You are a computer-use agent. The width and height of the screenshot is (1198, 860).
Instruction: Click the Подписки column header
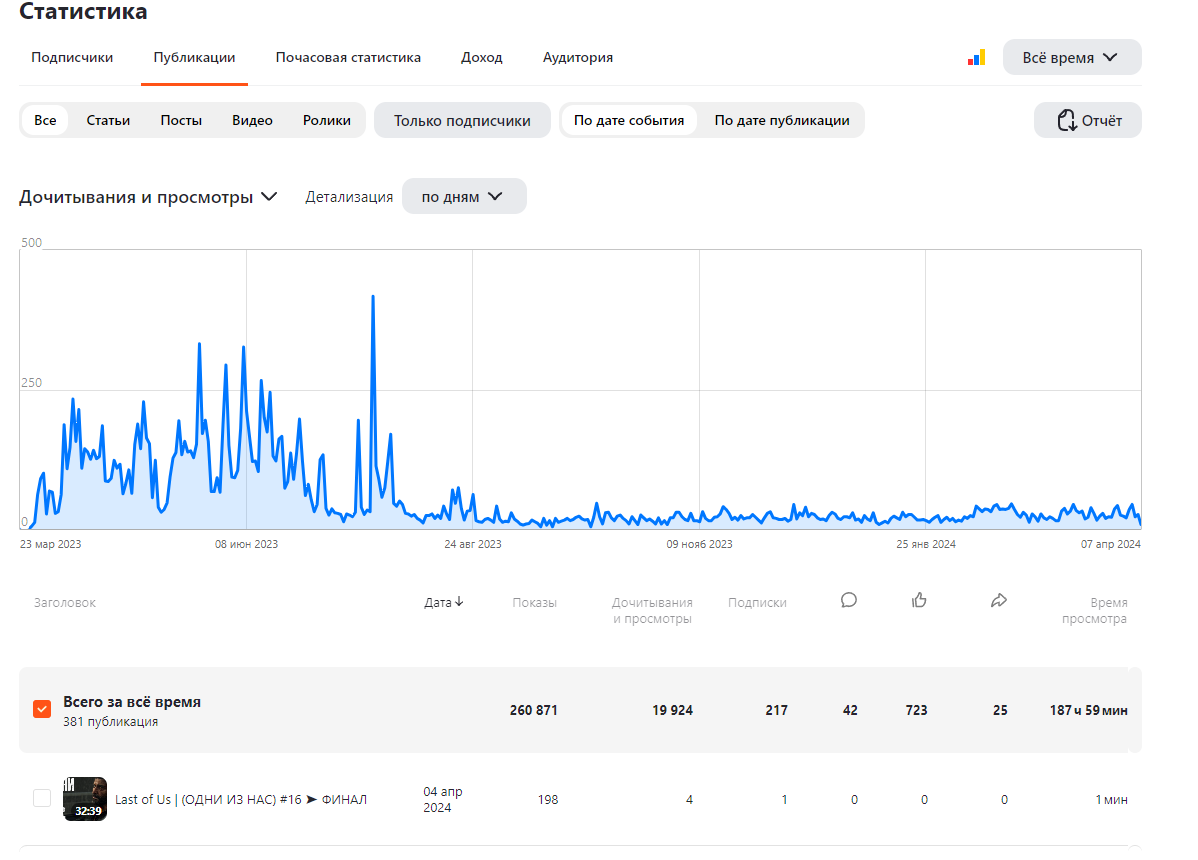(757, 602)
